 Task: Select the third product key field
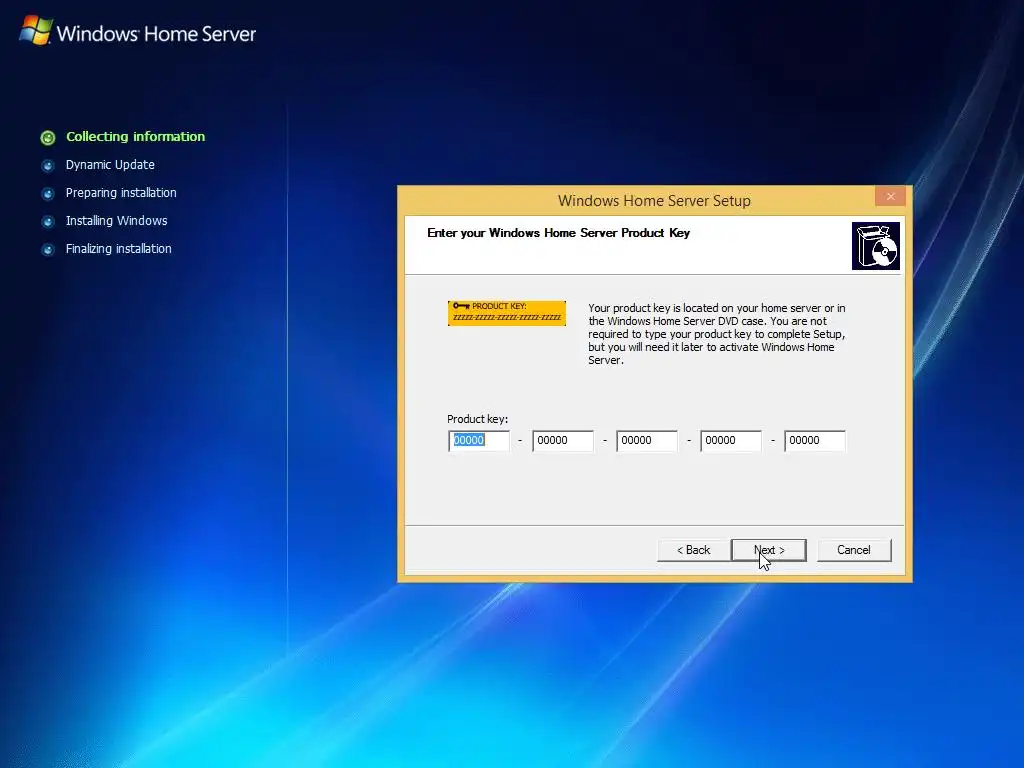tap(647, 440)
